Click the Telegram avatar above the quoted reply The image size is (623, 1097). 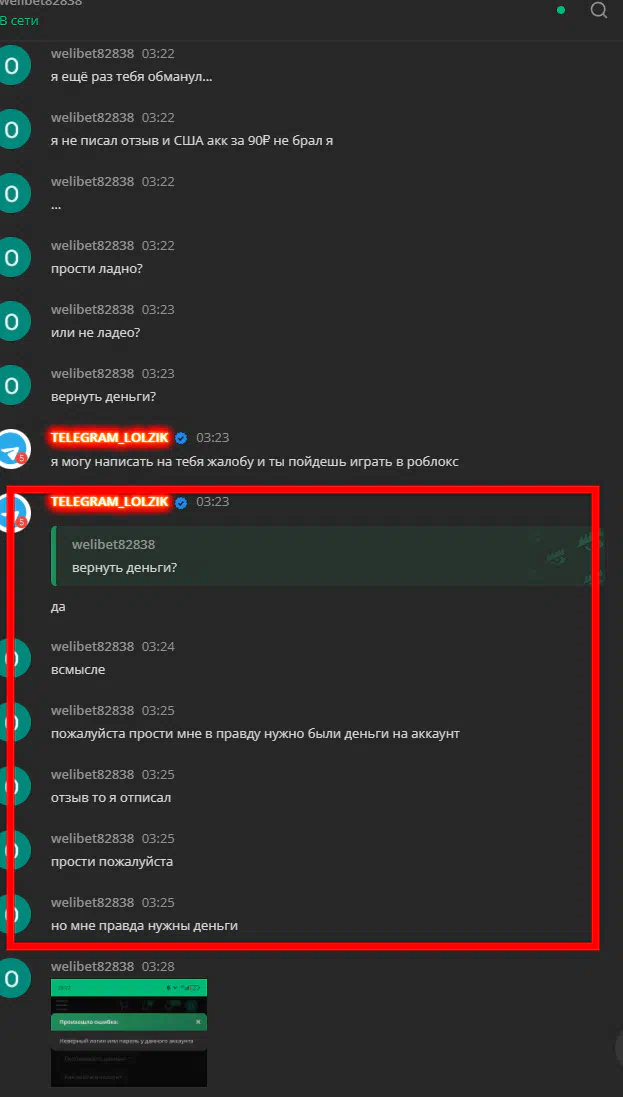pyautogui.click(x=14, y=512)
